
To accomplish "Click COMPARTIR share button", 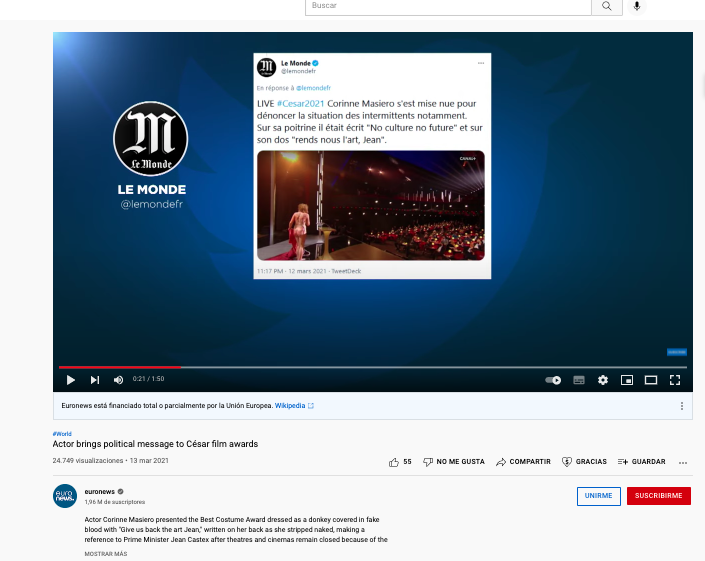I will (523, 462).
